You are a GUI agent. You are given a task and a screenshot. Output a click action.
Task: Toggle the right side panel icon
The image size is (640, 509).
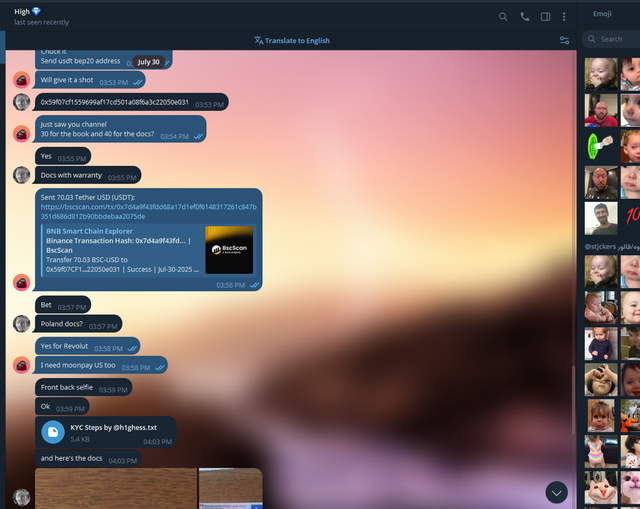coord(545,17)
